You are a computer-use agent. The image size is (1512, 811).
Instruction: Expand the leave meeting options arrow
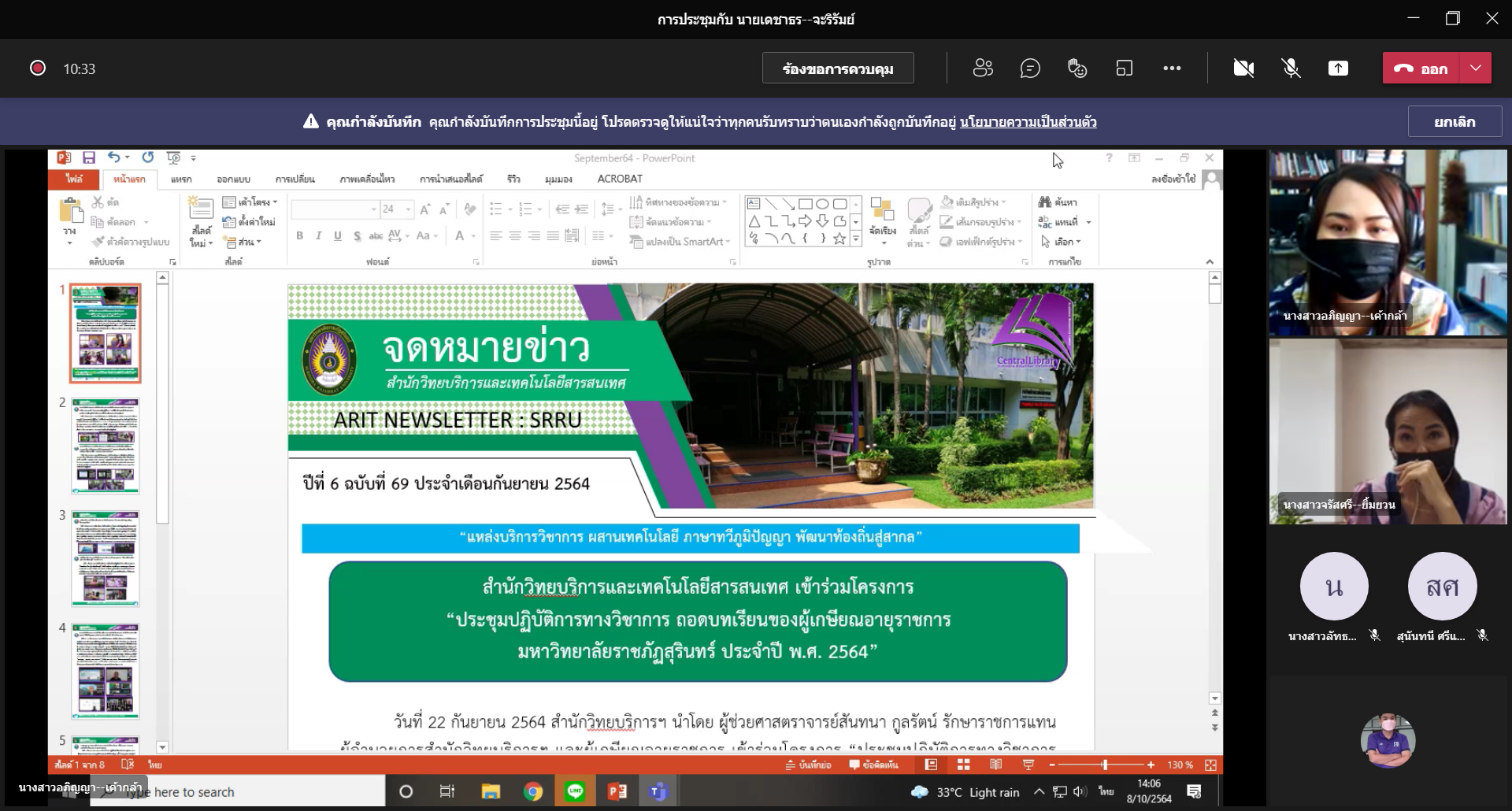(x=1476, y=69)
